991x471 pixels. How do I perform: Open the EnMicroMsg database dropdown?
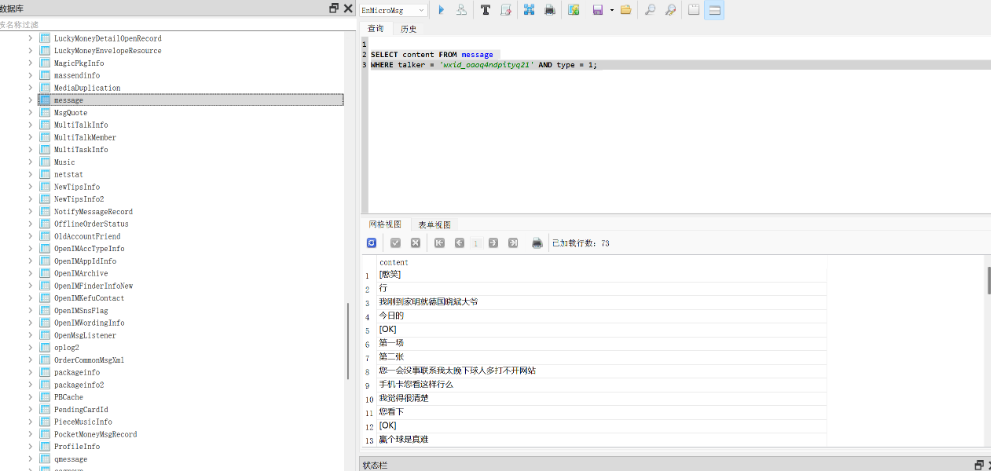tap(393, 10)
